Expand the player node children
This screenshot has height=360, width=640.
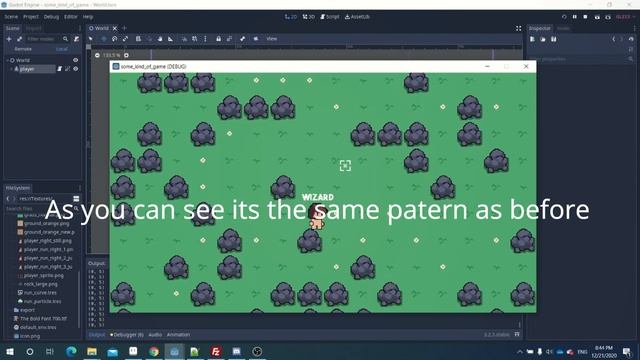click(x=11, y=69)
